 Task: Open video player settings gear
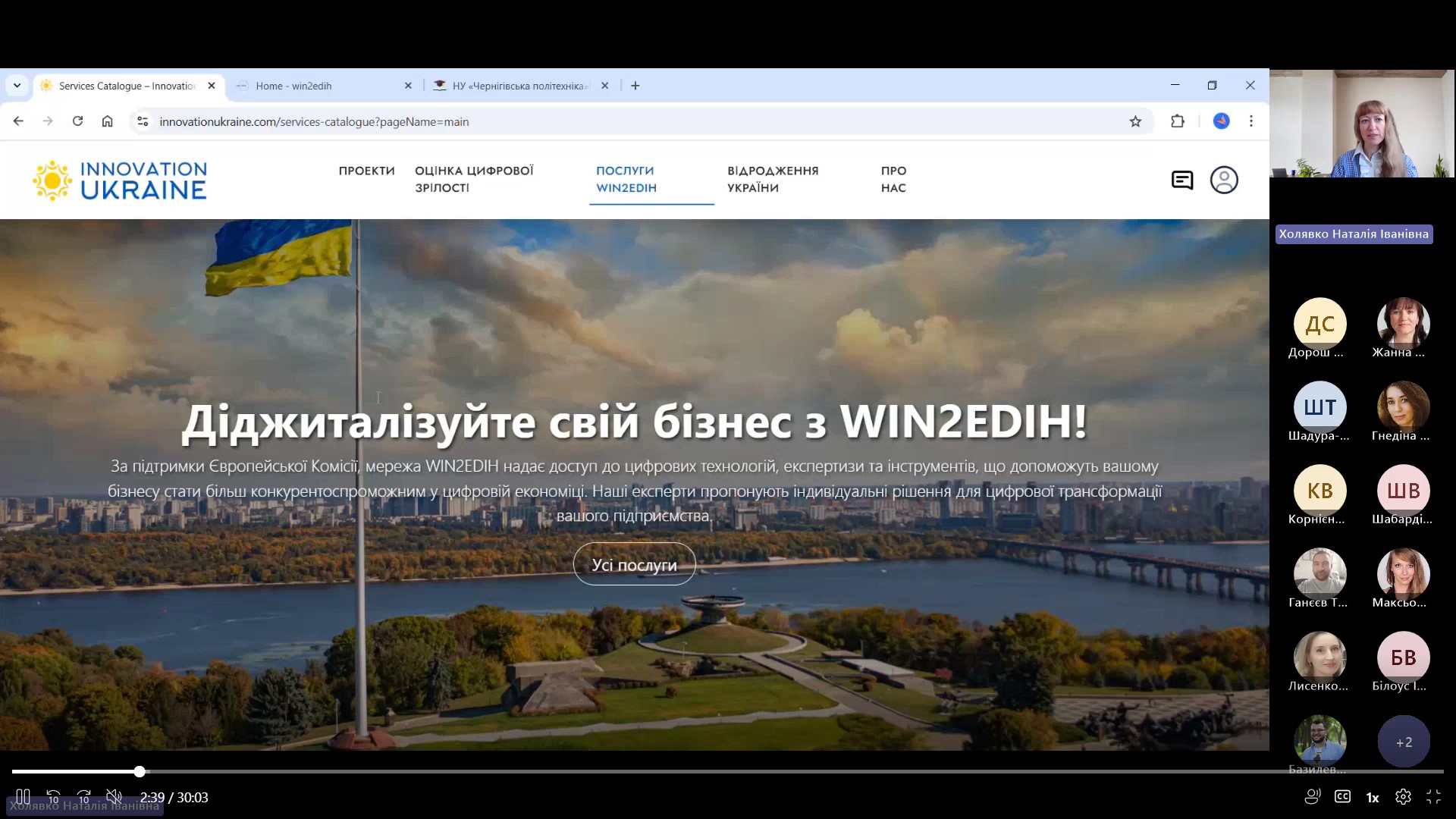point(1403,797)
